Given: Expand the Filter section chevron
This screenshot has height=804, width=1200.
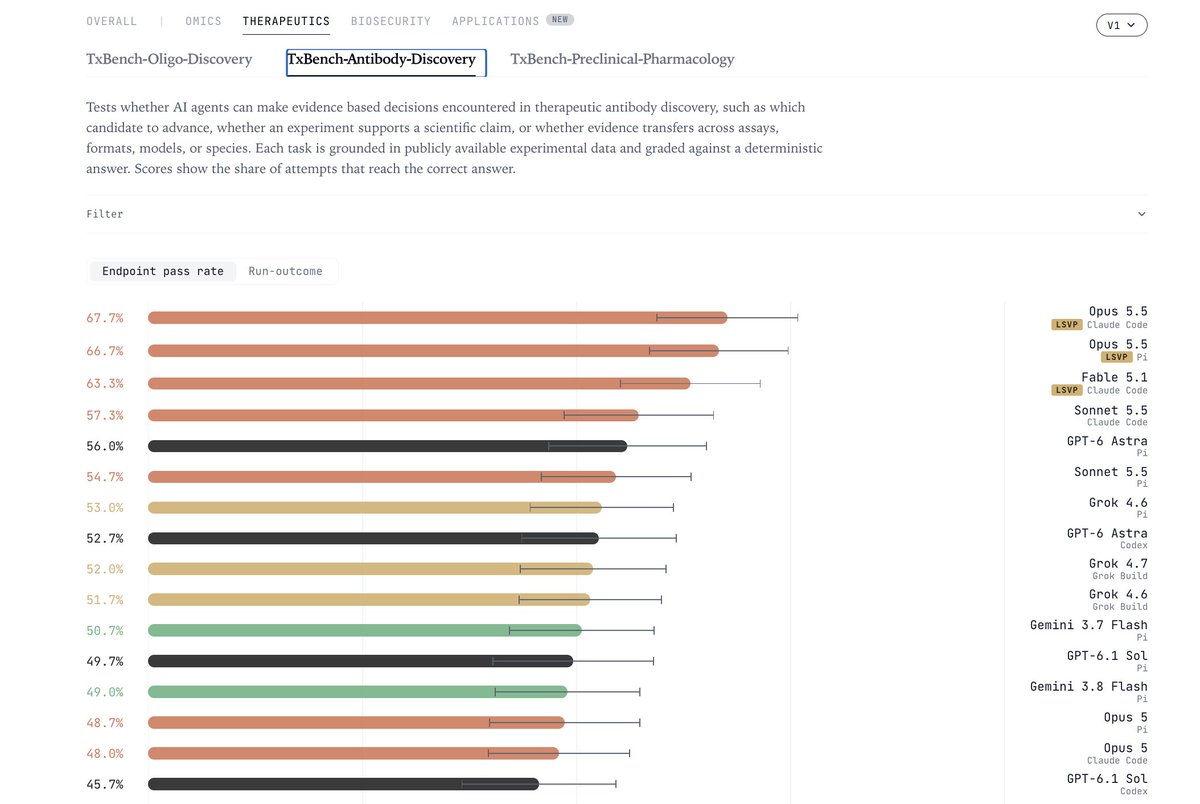Looking at the screenshot, I should [1142, 214].
